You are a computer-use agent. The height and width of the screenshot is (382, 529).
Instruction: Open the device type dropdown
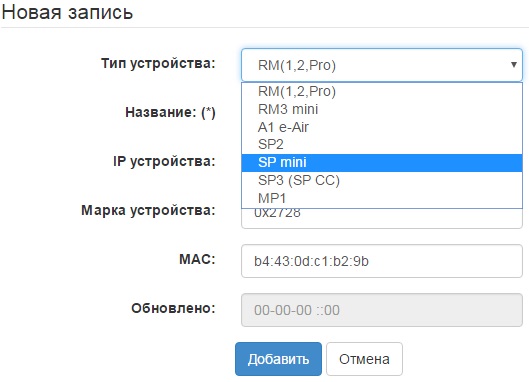tap(382, 65)
